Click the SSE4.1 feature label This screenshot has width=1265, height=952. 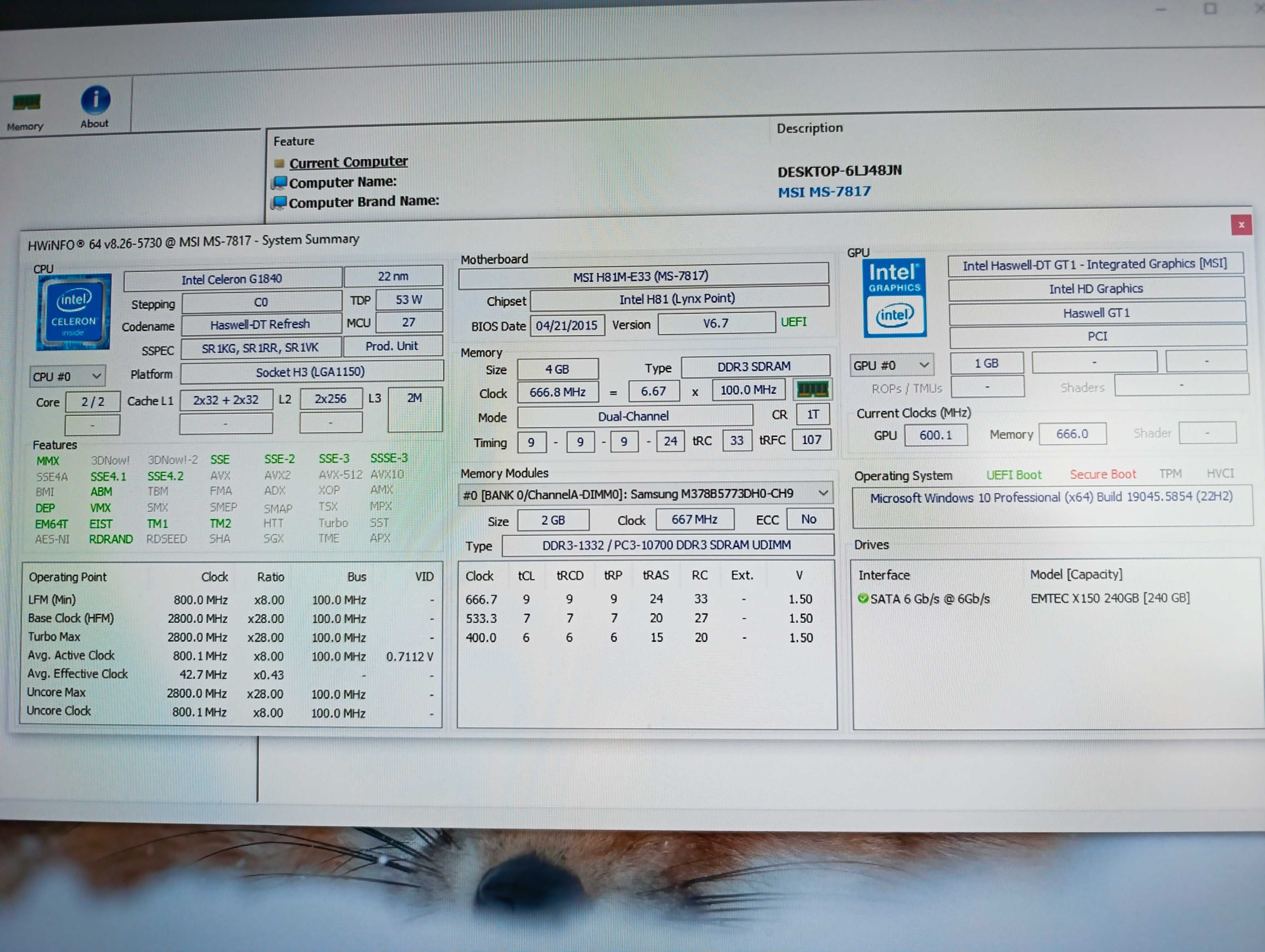pos(108,477)
